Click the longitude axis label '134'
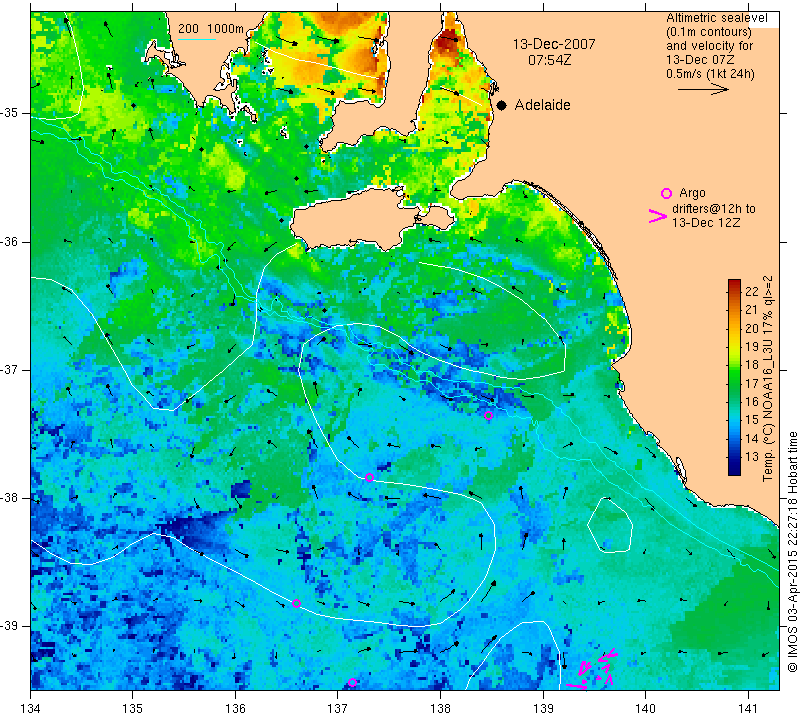 coord(31,709)
